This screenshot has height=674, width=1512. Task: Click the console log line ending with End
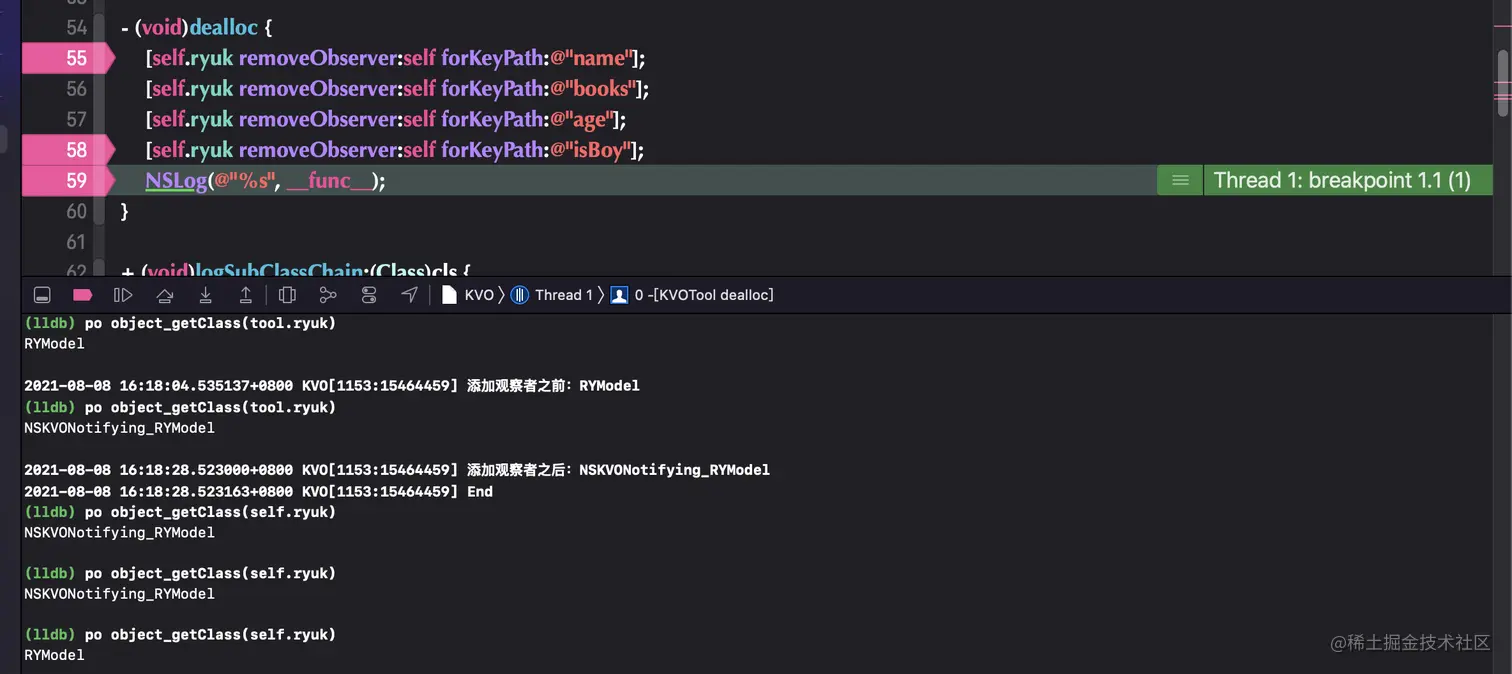click(259, 491)
